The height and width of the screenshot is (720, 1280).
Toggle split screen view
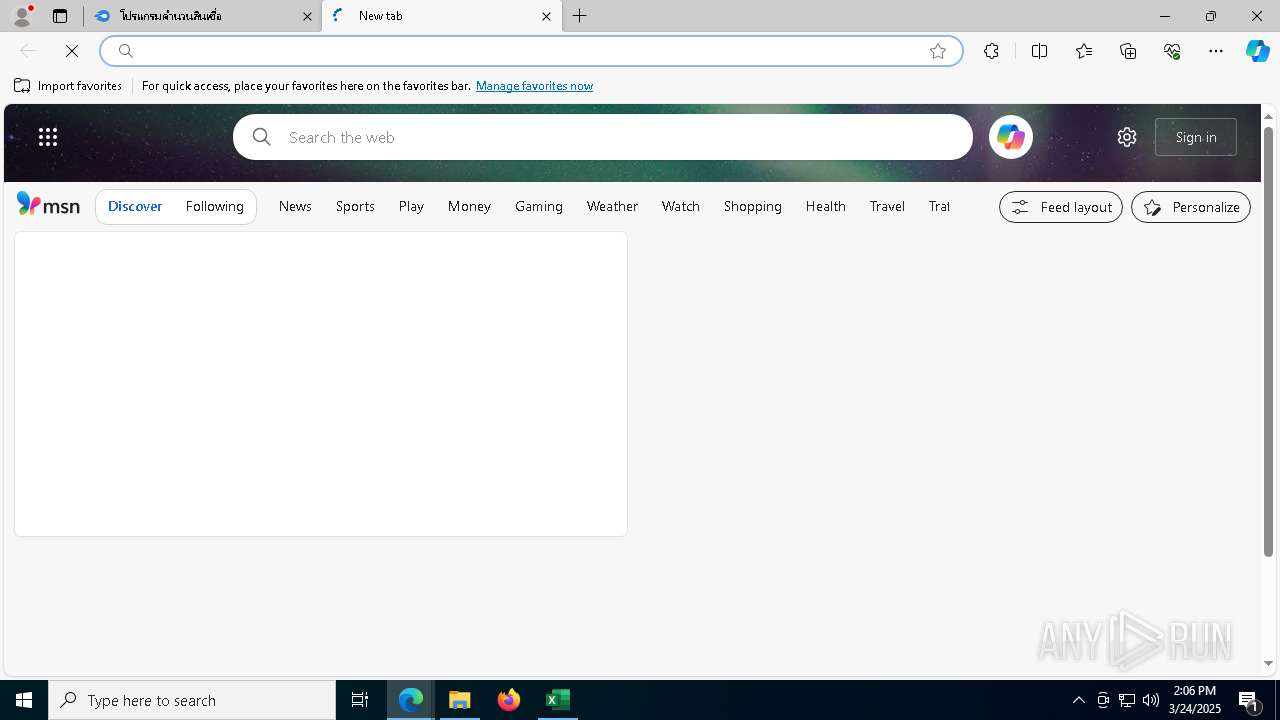[1039, 51]
